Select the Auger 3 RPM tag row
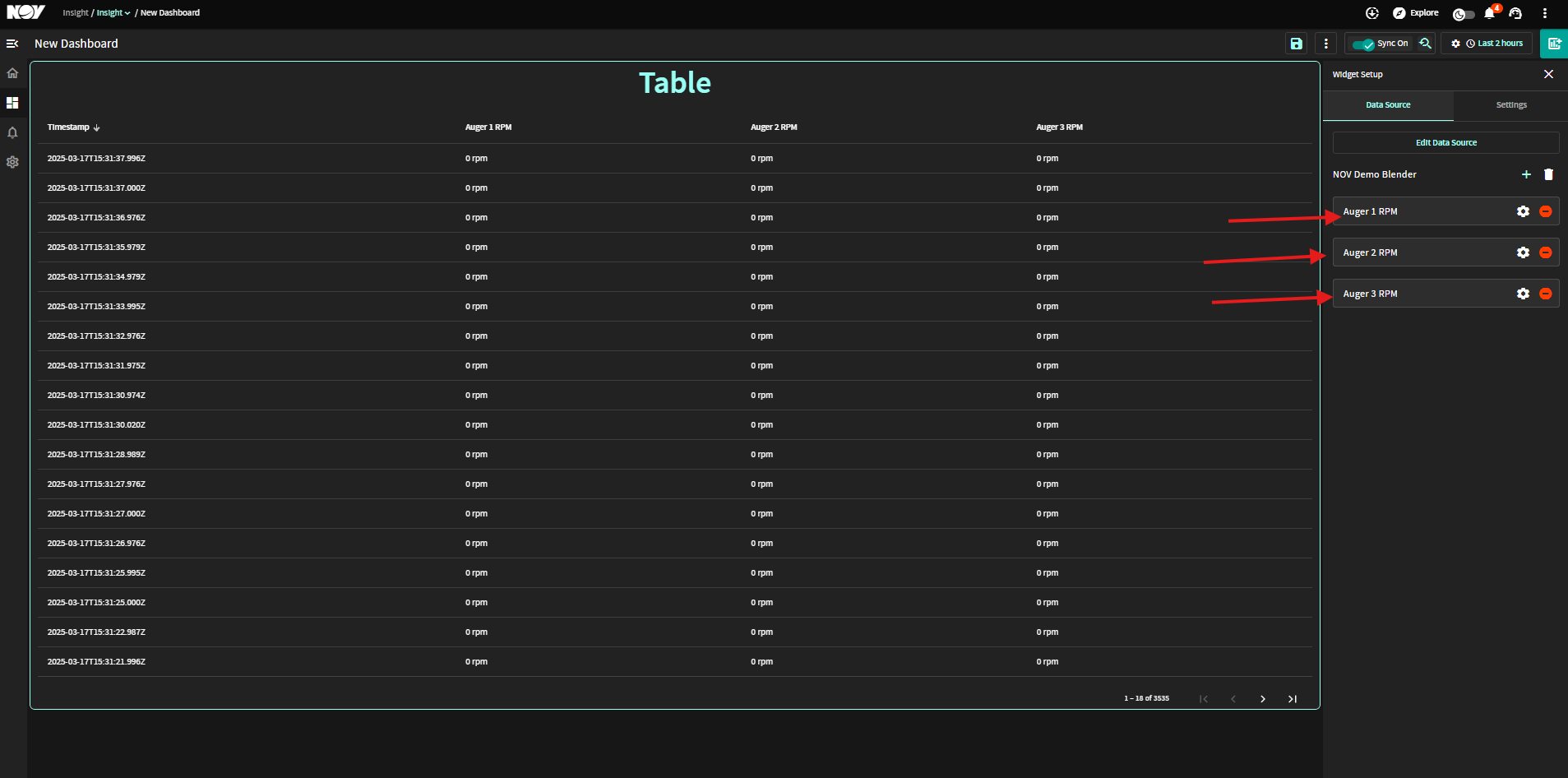1568x778 pixels. tap(1445, 294)
